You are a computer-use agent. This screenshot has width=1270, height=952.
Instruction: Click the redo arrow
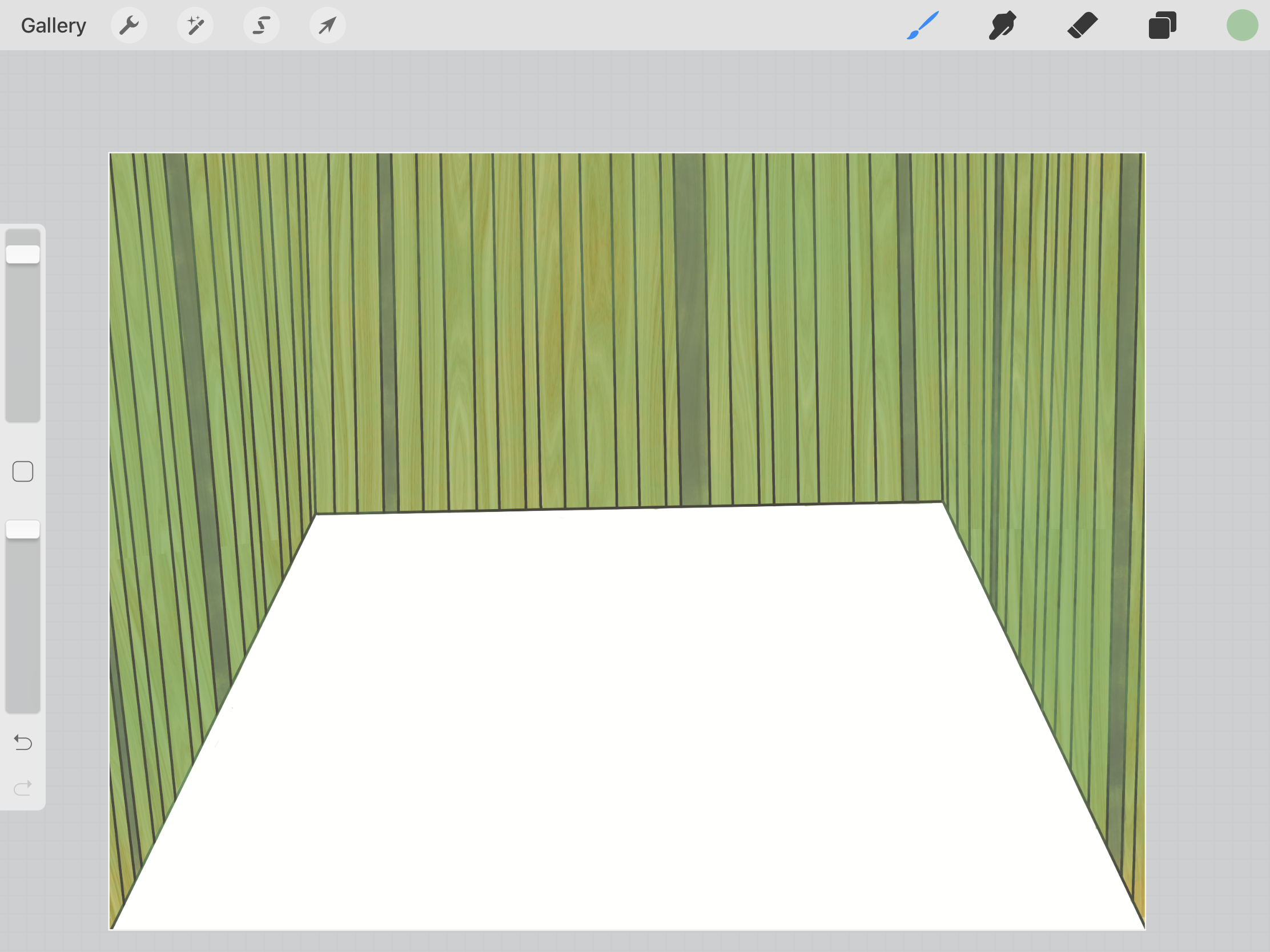[x=23, y=788]
